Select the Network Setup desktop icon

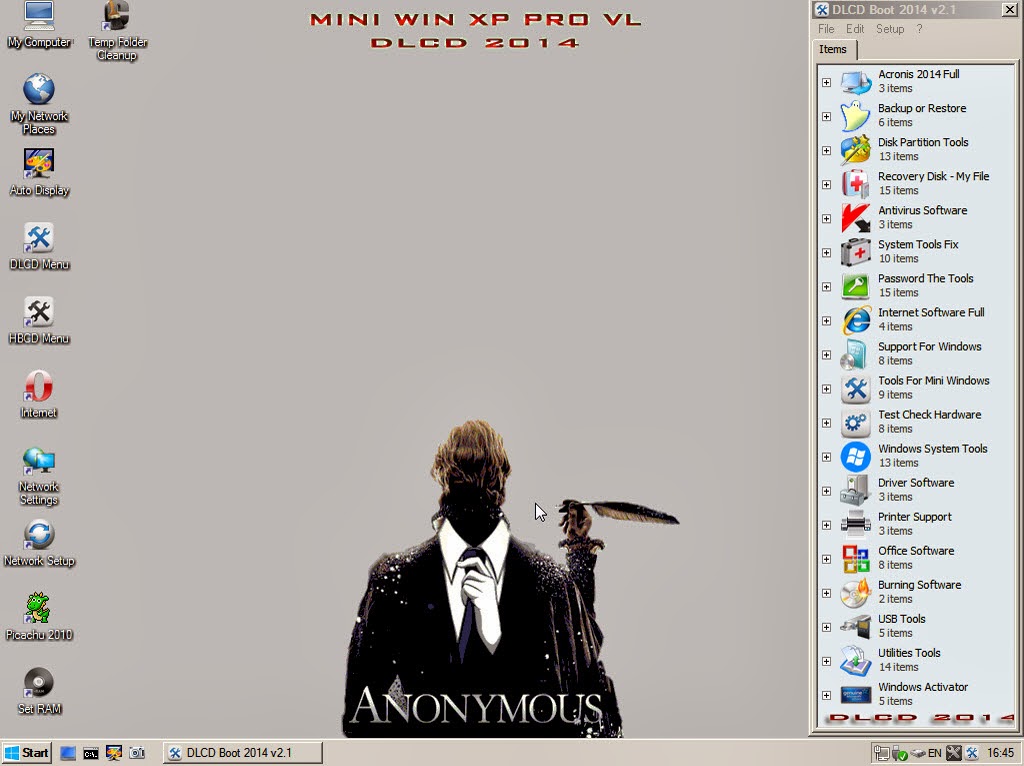coord(39,543)
